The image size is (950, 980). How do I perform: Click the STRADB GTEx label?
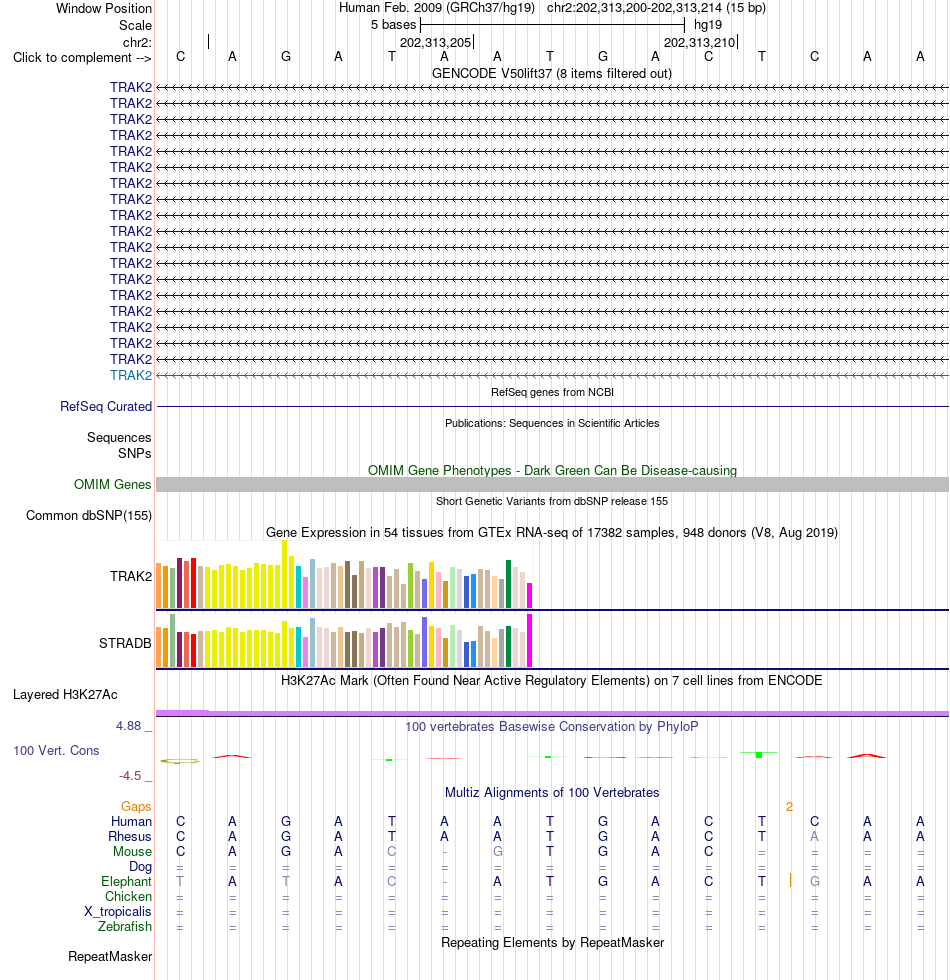(125, 643)
